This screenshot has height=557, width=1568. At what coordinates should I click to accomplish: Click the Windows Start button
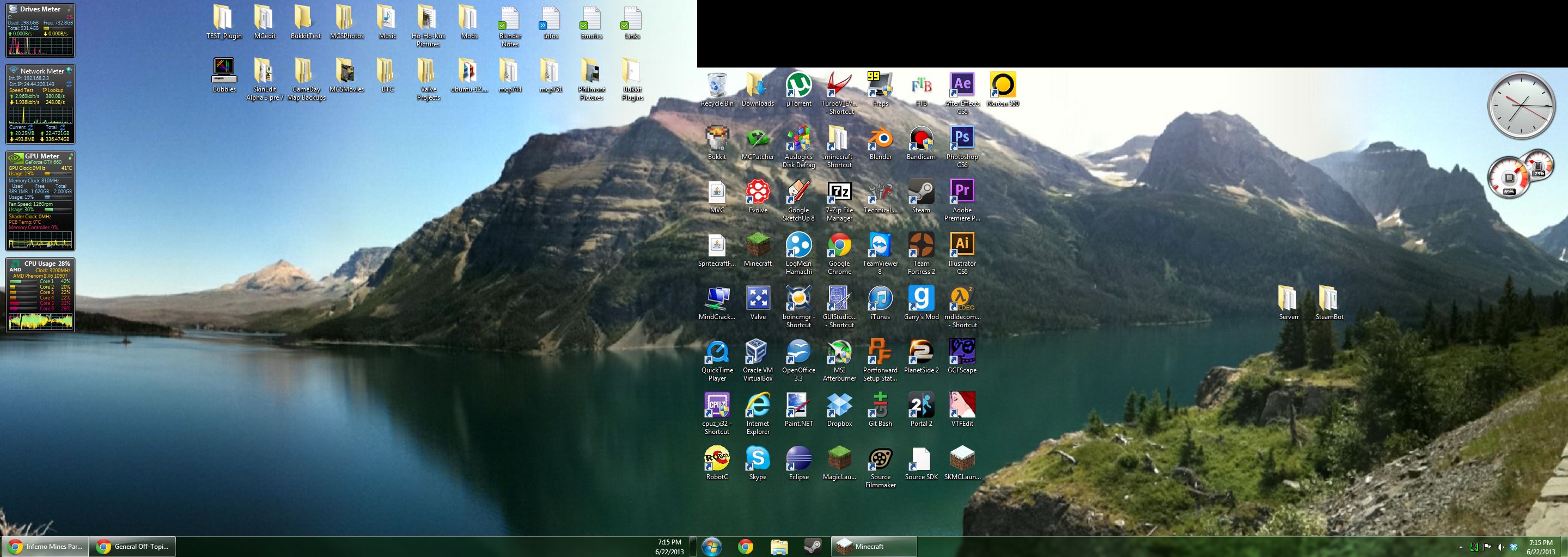711,547
